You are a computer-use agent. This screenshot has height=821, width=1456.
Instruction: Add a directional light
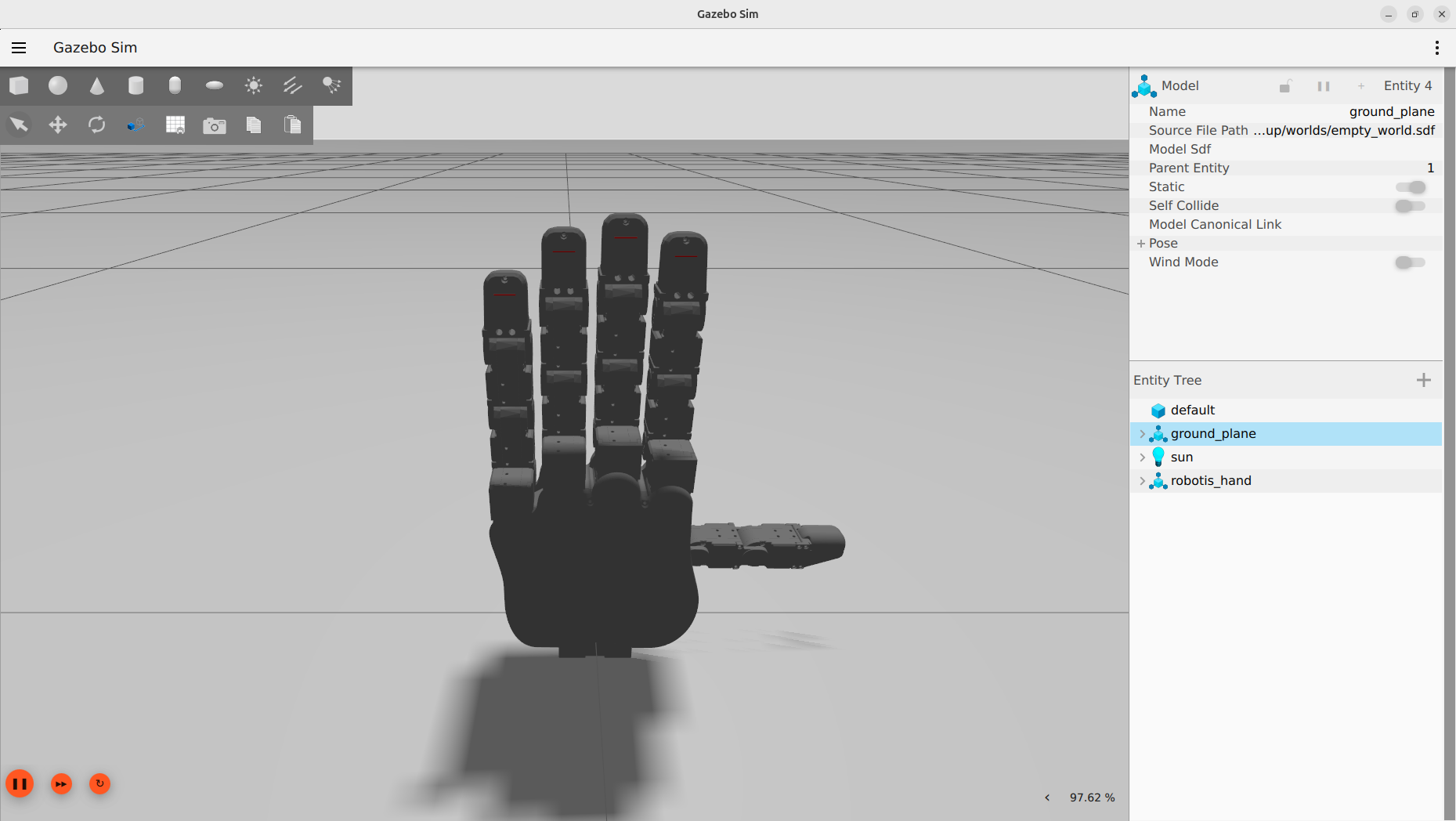click(292, 85)
